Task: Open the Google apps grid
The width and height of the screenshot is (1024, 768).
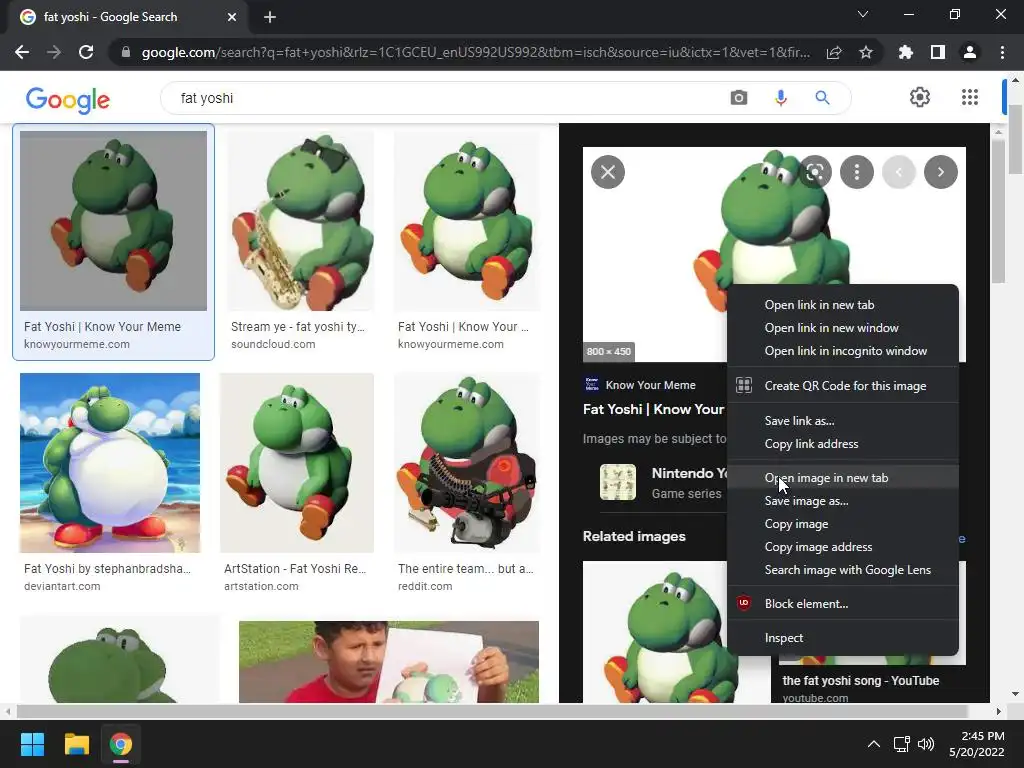Action: 970,97
